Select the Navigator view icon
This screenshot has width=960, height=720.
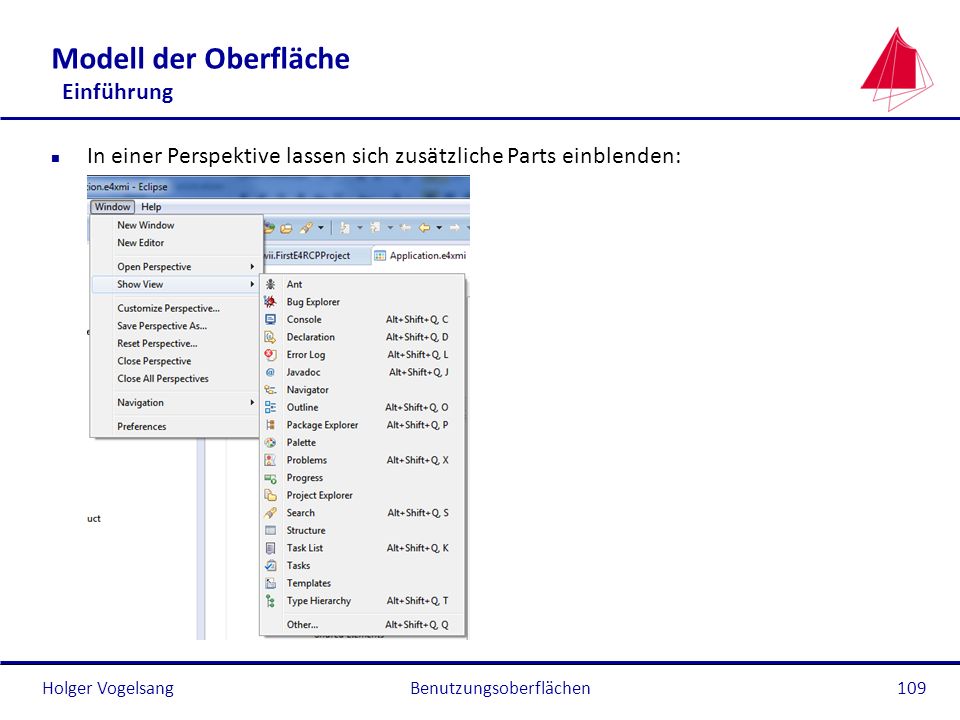pyautogui.click(x=271, y=390)
